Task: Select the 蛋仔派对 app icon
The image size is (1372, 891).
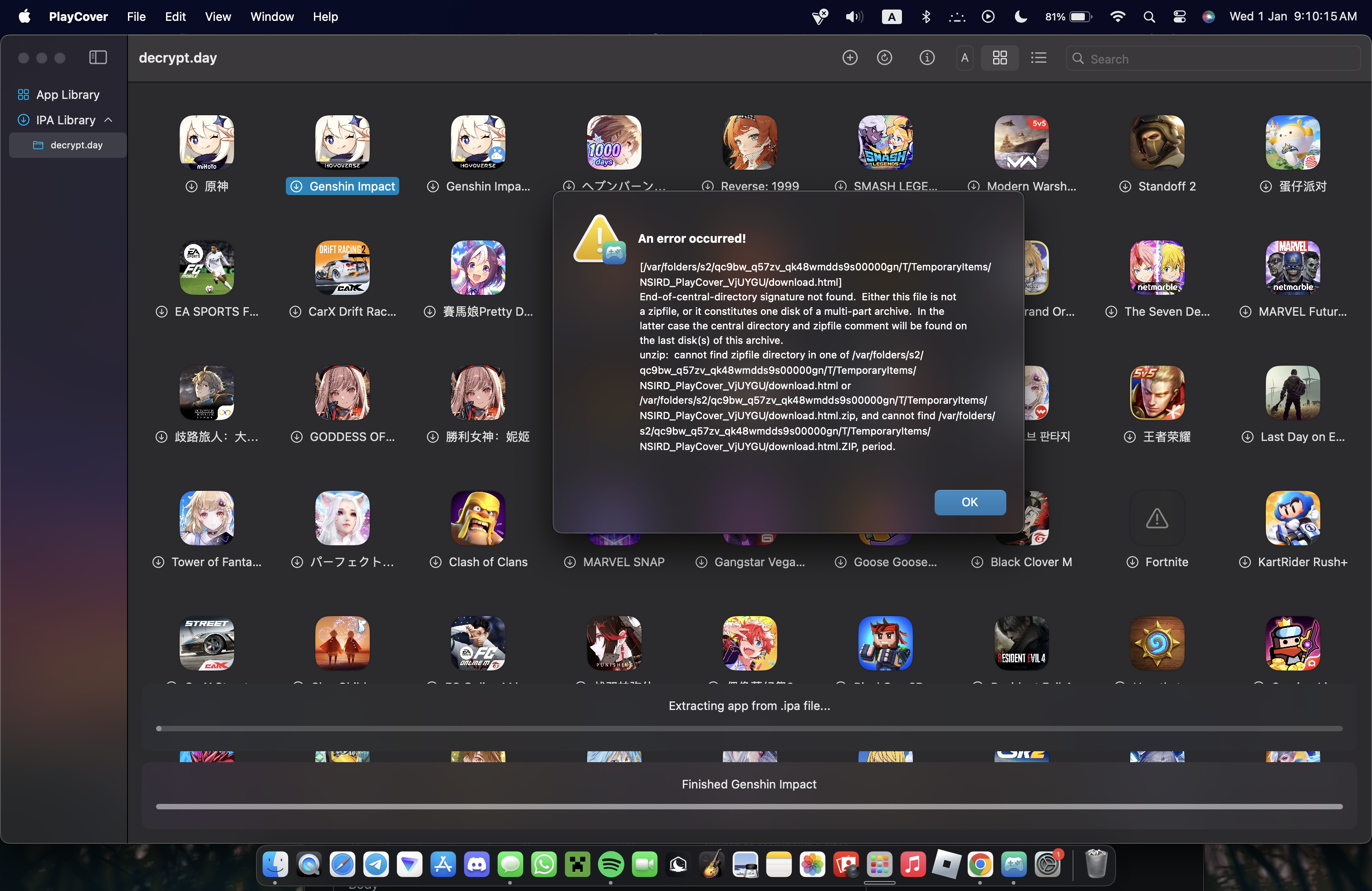Action: pos(1293,142)
